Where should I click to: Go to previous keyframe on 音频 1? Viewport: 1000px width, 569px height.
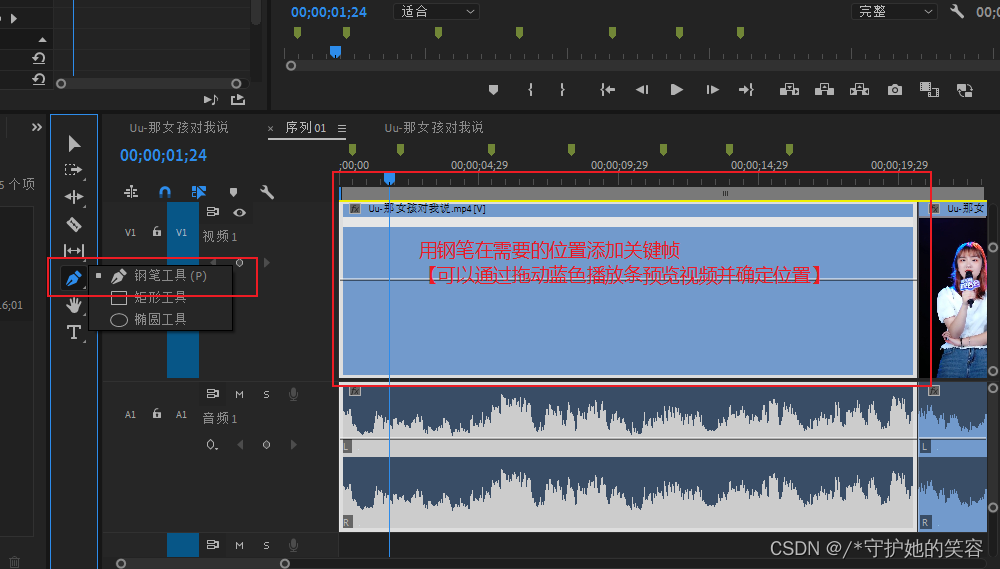[x=240, y=445]
